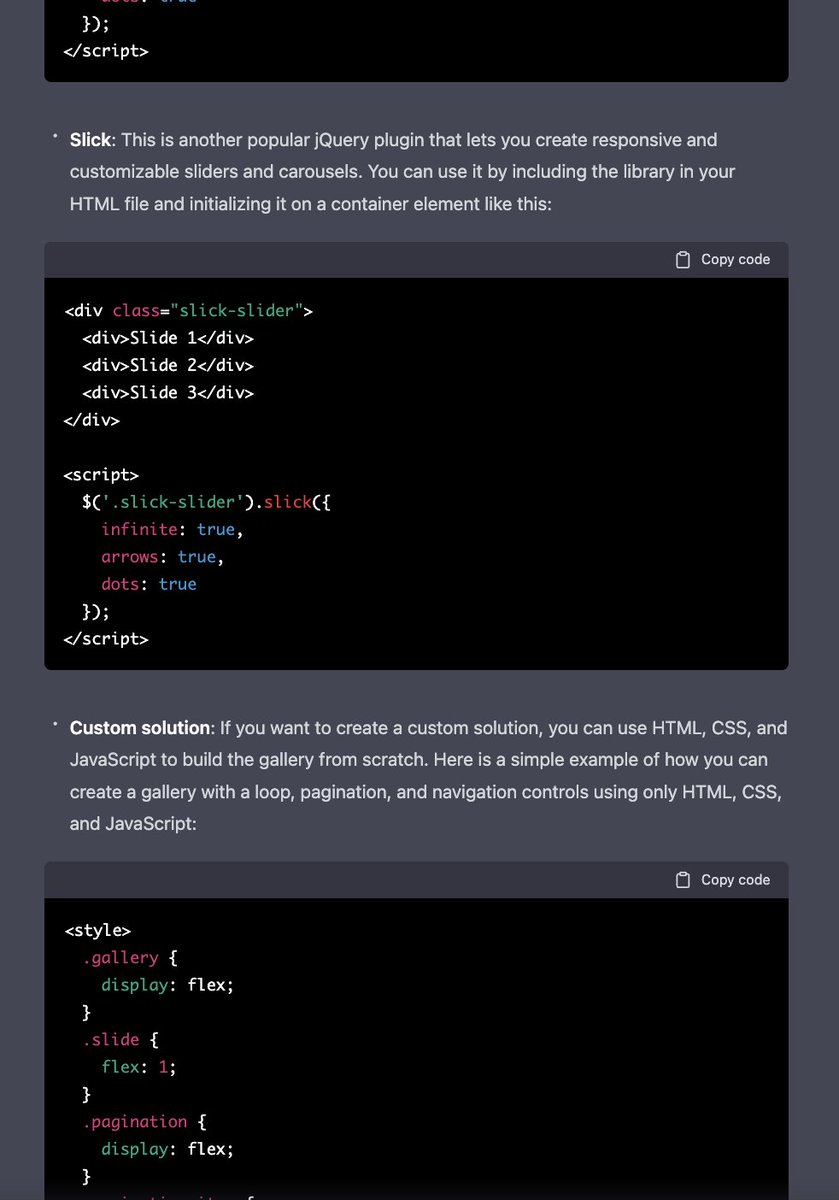The width and height of the screenshot is (839, 1200).
Task: Copy code of the style gallery snippet
Action: coord(723,880)
